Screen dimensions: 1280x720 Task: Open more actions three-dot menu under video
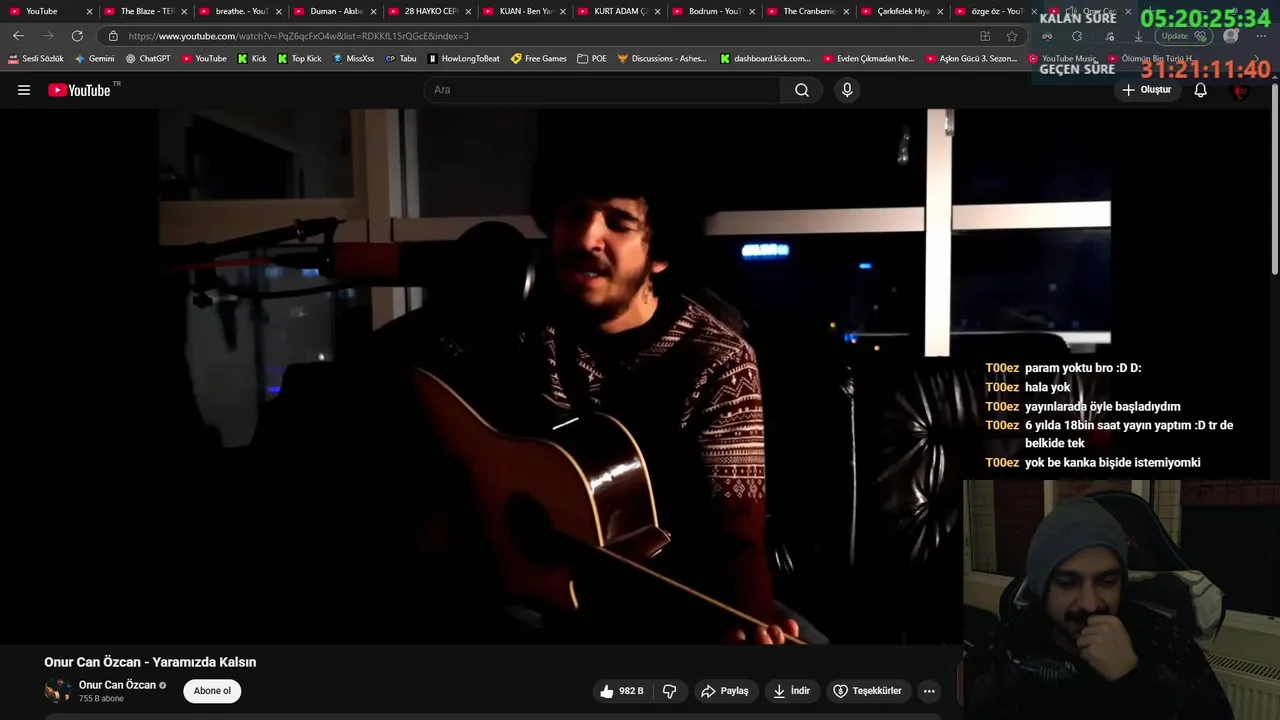pyautogui.click(x=929, y=691)
